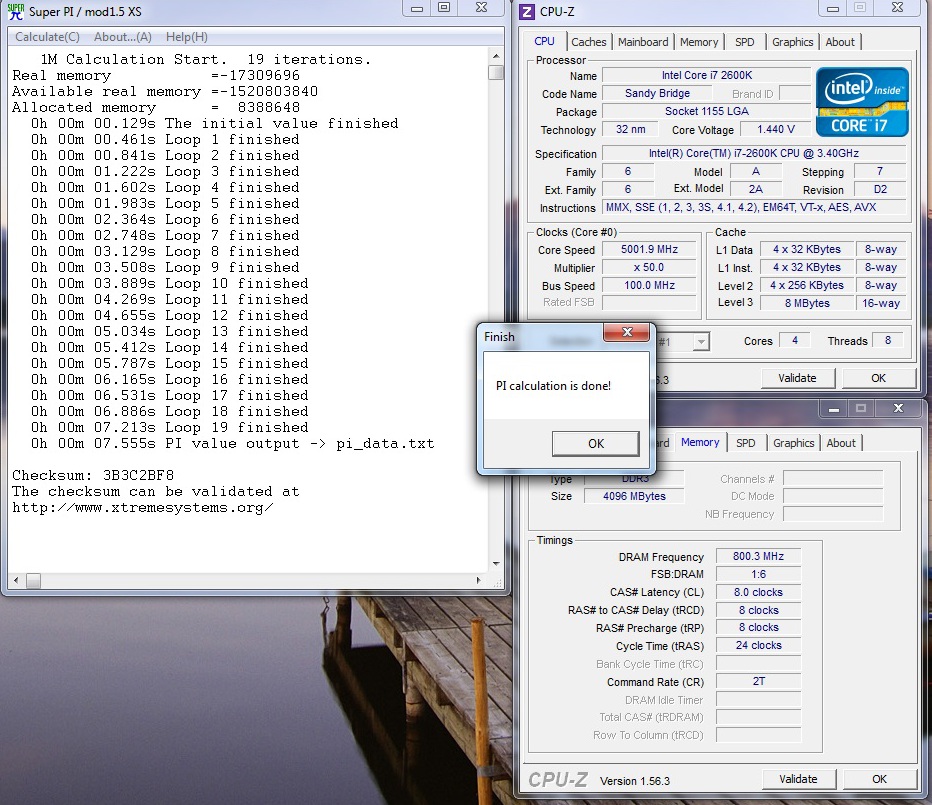The height and width of the screenshot is (805, 932).
Task: Minimize the top CPU-Z window
Action: pos(833,8)
